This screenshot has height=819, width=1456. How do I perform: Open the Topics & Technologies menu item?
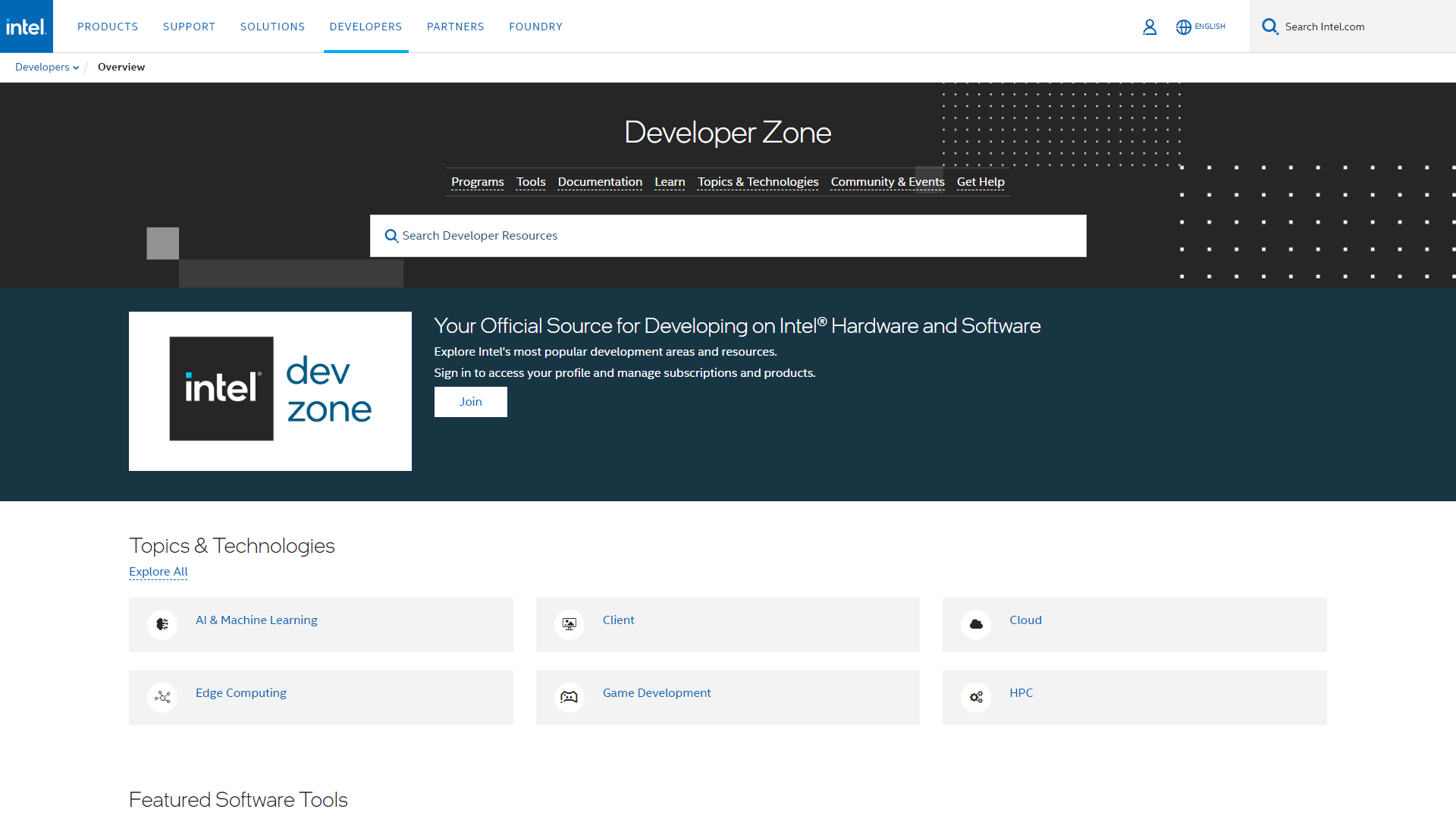pyautogui.click(x=758, y=182)
